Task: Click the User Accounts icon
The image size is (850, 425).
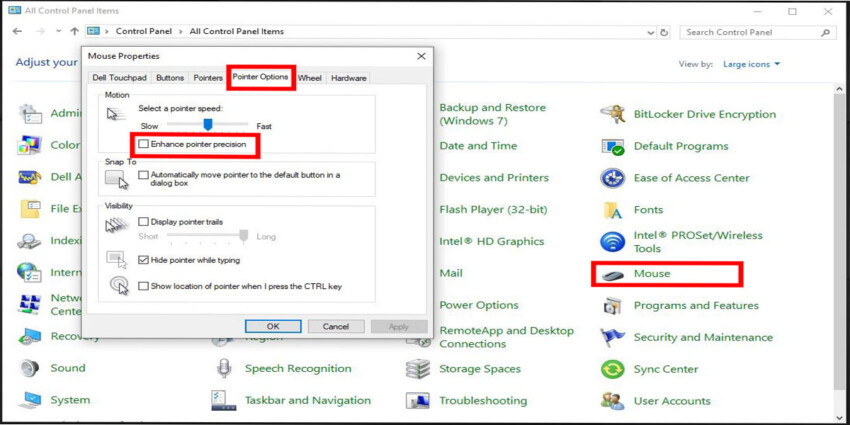Action: pyautogui.click(x=613, y=401)
